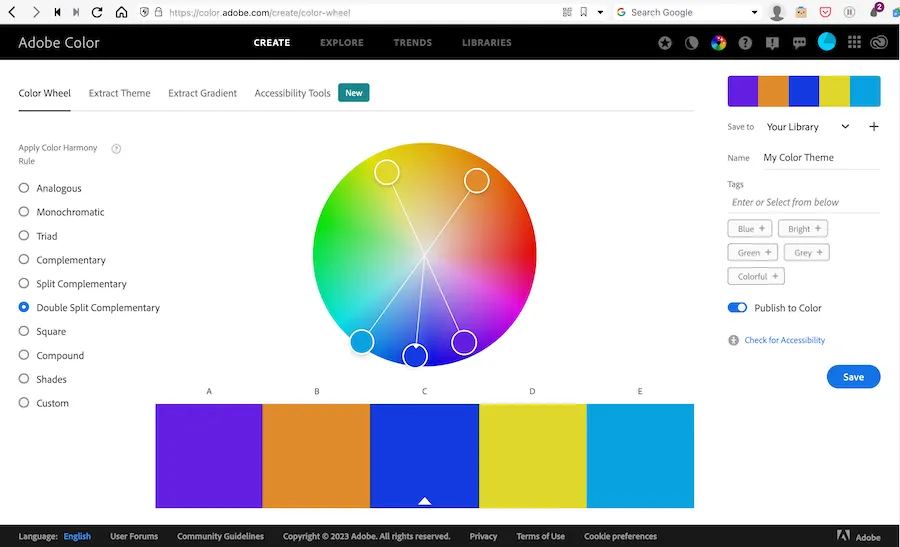Toggle the Publish to Color switch
The image size is (900, 547).
pos(737,308)
